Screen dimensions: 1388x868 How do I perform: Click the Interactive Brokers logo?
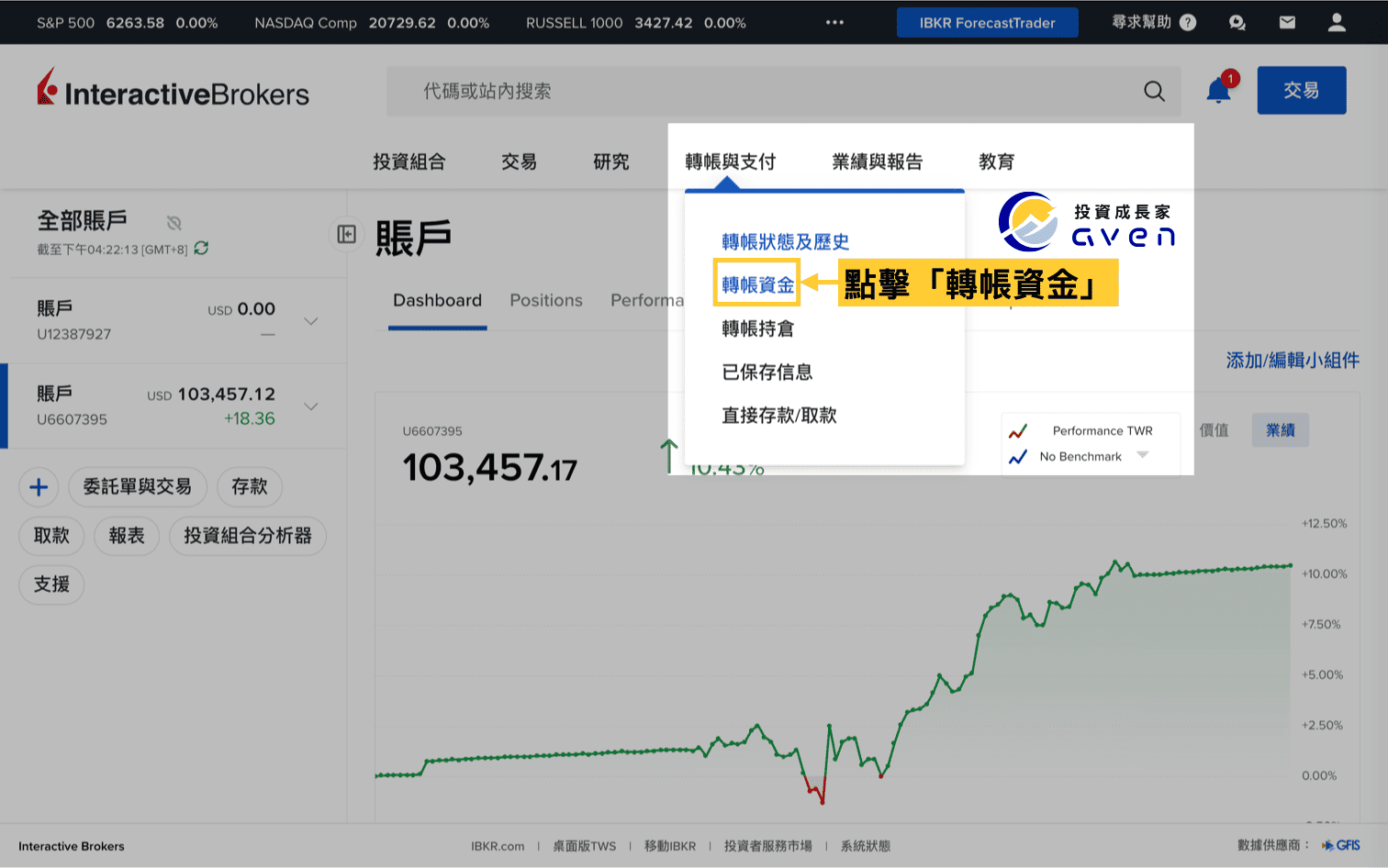tap(173, 89)
